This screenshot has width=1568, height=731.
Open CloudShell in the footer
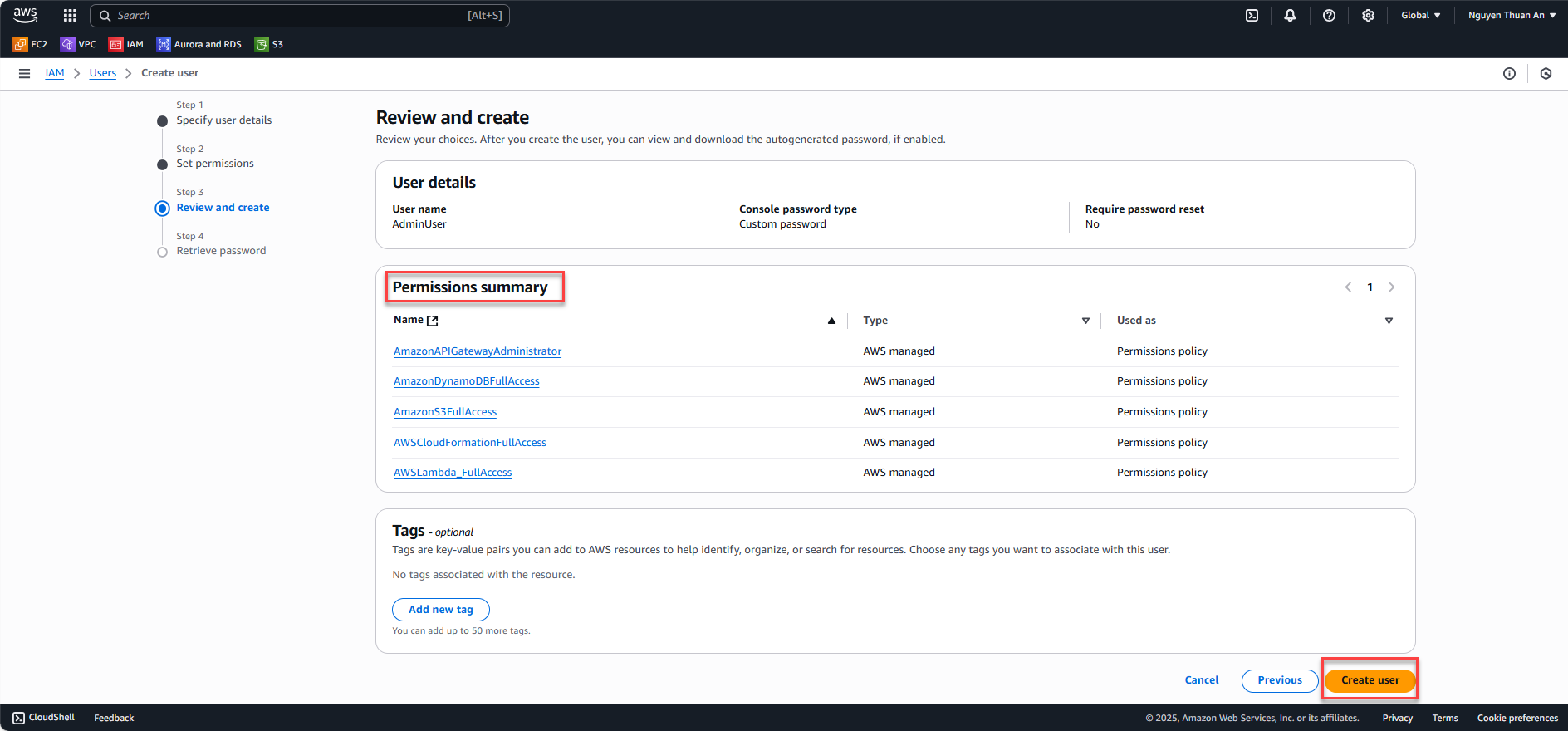coord(44,718)
